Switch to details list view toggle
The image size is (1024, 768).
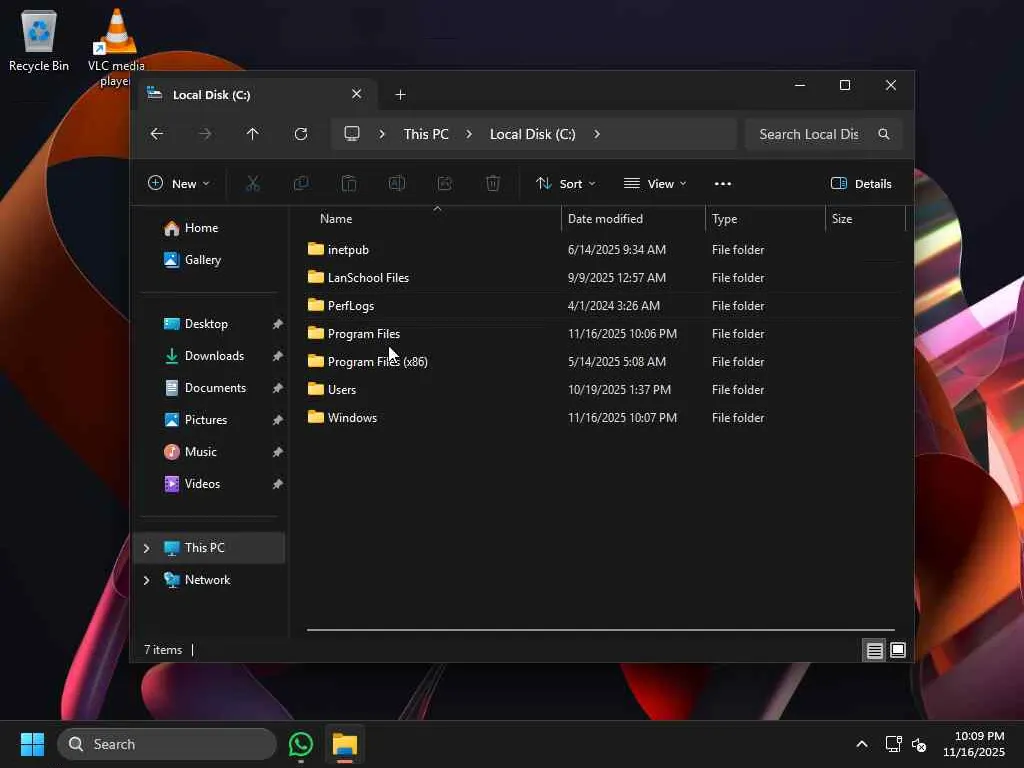[874, 650]
